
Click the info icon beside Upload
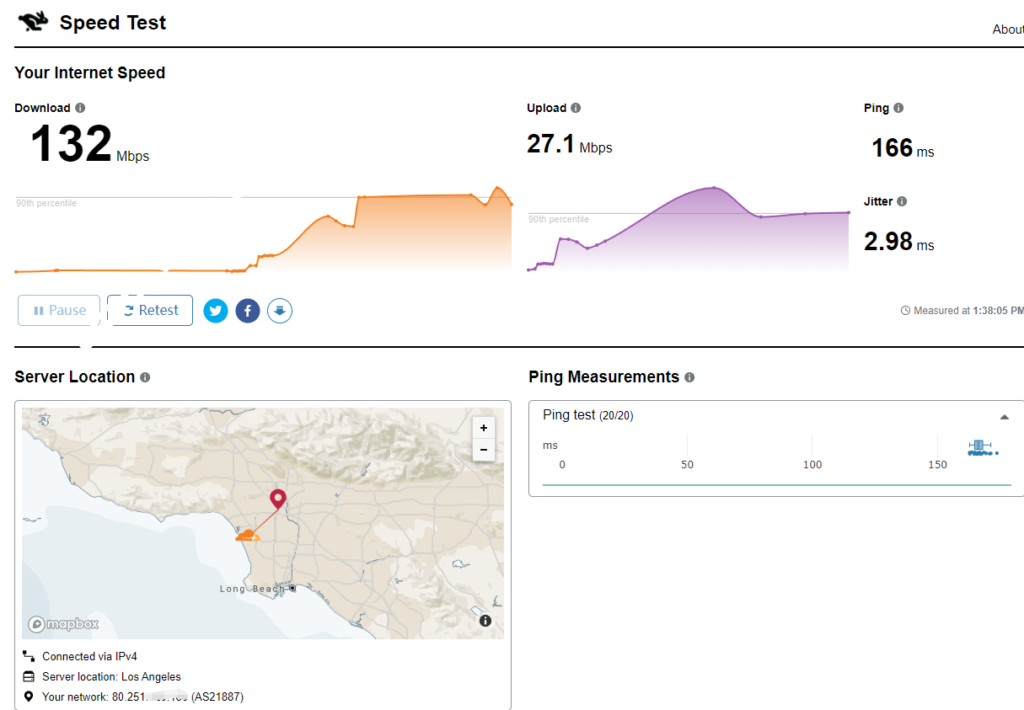575,108
